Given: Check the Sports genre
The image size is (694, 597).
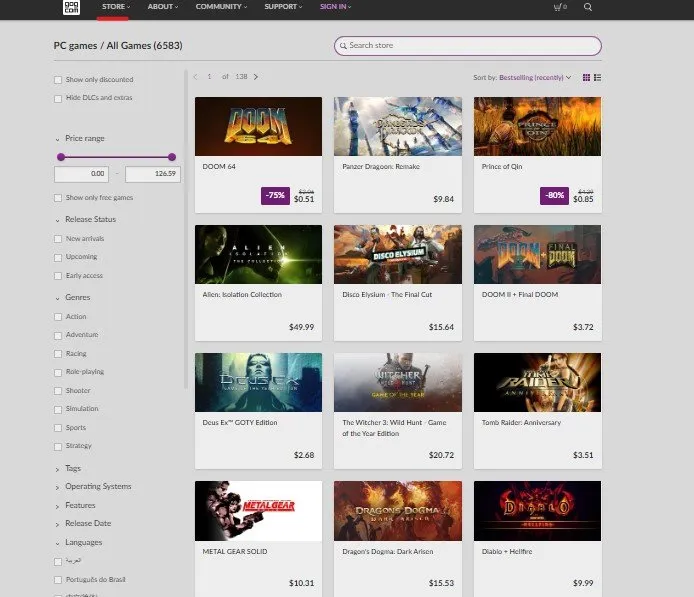Looking at the screenshot, I should pos(58,428).
